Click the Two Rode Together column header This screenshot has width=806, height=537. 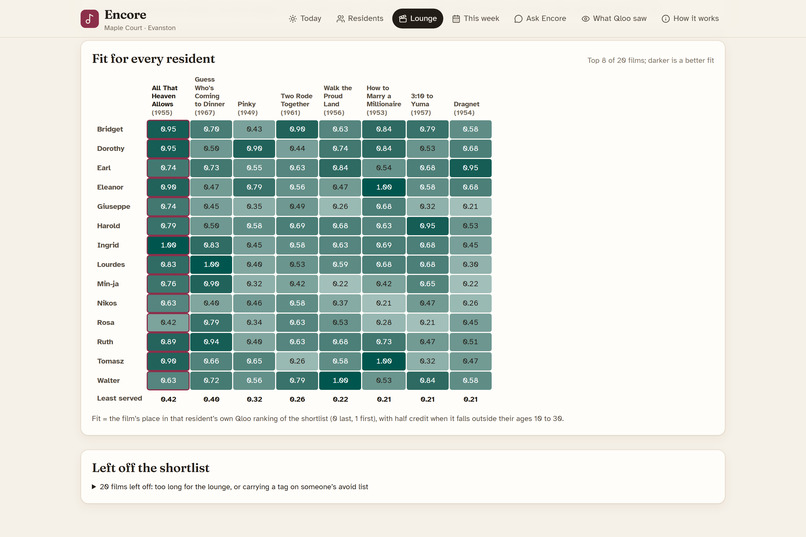point(297,104)
